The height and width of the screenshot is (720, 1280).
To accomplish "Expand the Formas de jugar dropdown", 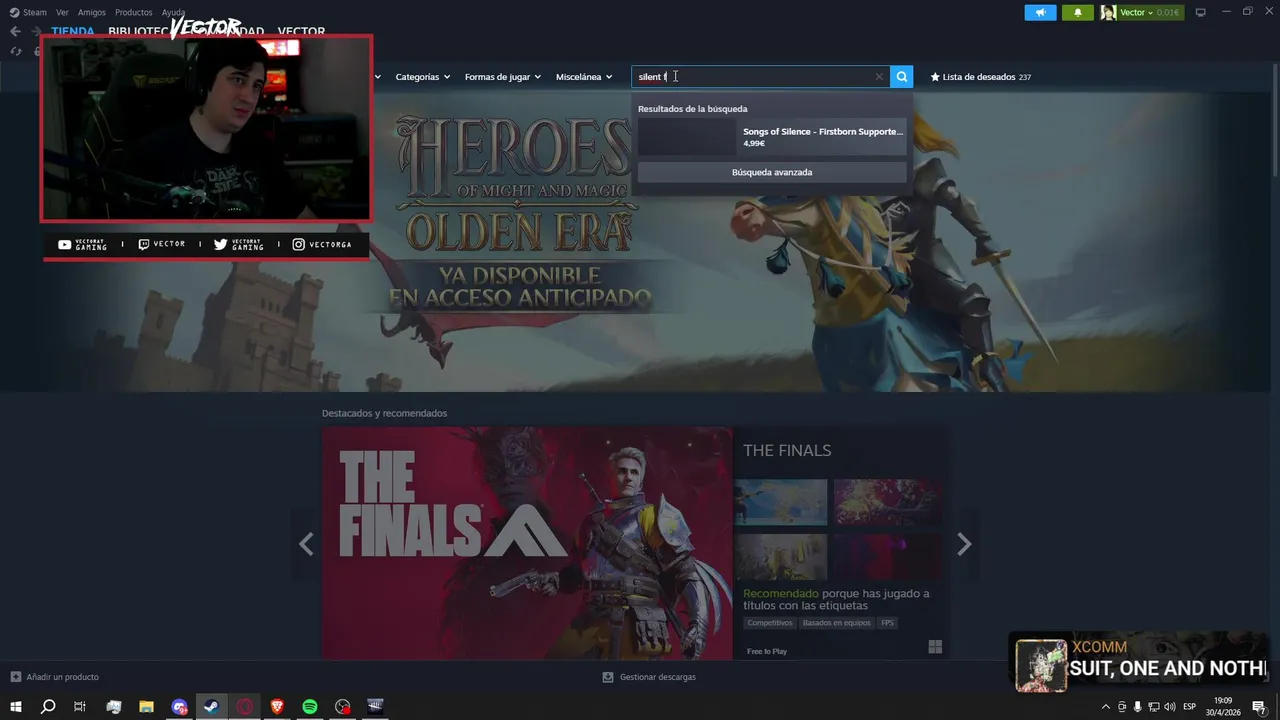I will [x=503, y=77].
